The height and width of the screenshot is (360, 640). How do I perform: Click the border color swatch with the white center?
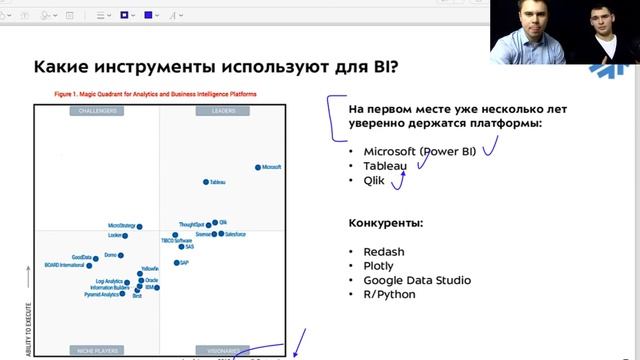click(124, 15)
